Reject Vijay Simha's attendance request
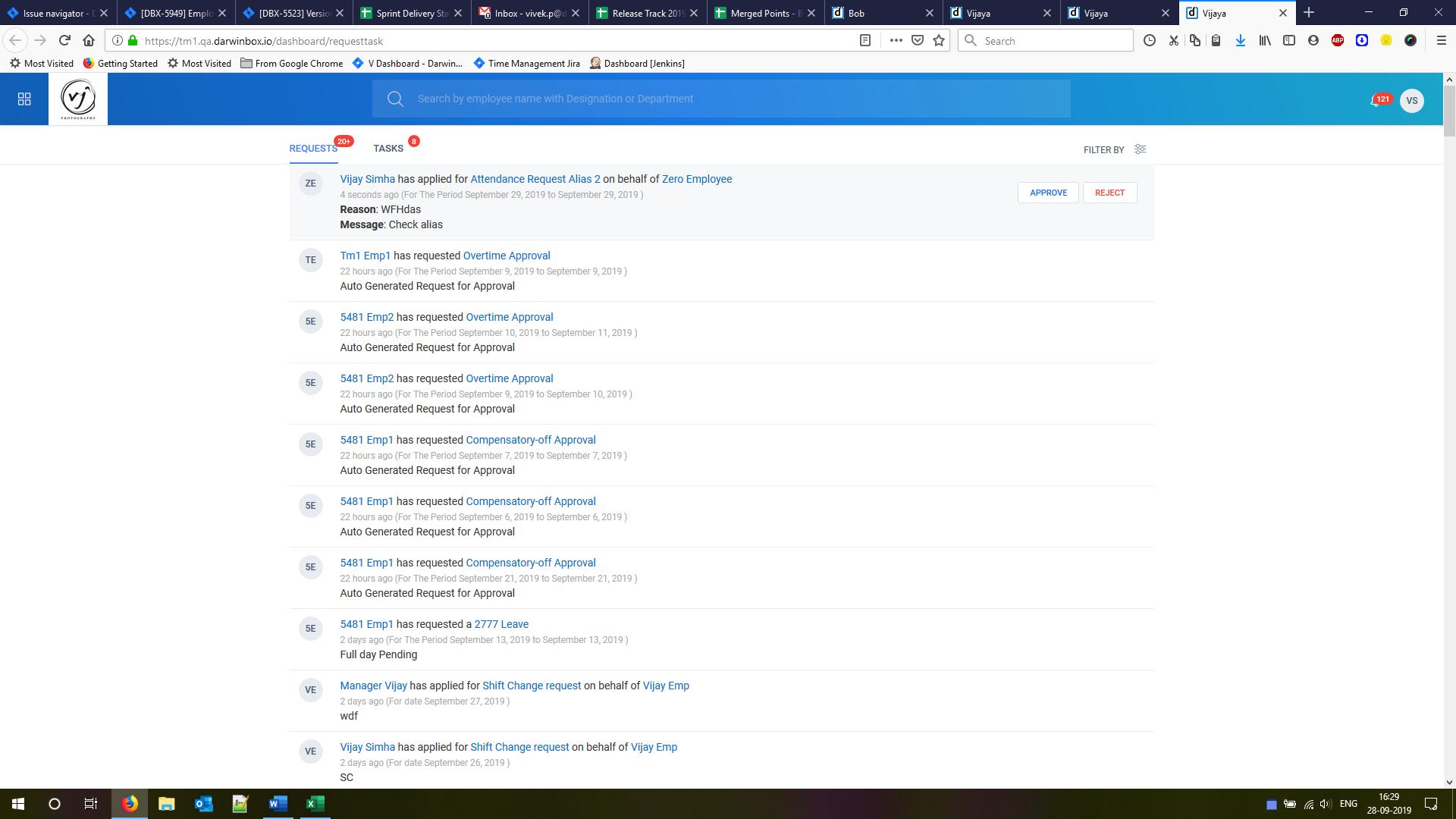This screenshot has width=1456, height=819. click(x=1109, y=193)
